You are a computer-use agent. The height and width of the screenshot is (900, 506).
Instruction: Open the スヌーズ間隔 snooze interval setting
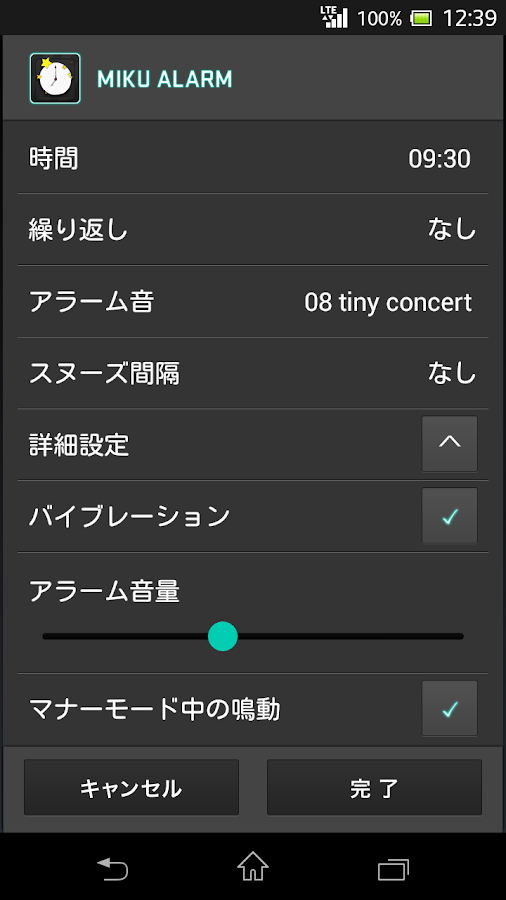tap(253, 374)
